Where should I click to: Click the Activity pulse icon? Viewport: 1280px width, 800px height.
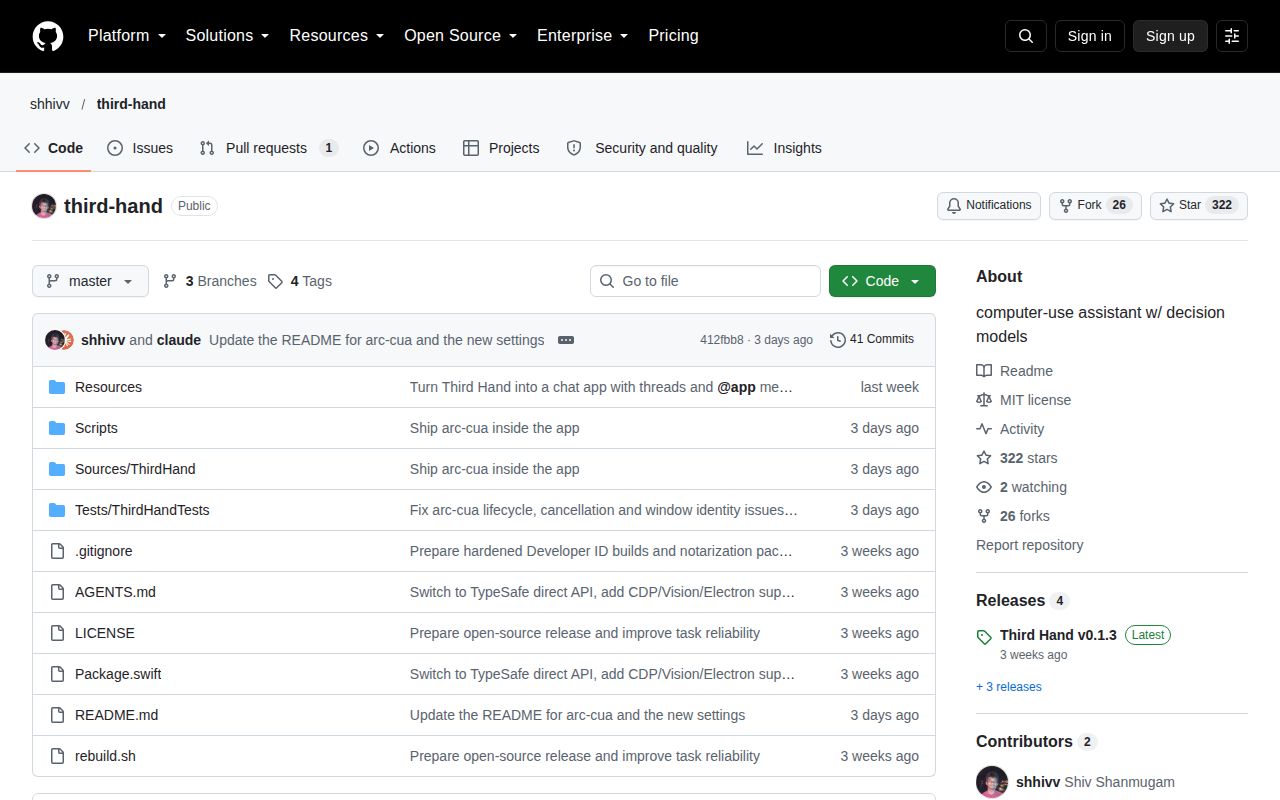tap(984, 429)
